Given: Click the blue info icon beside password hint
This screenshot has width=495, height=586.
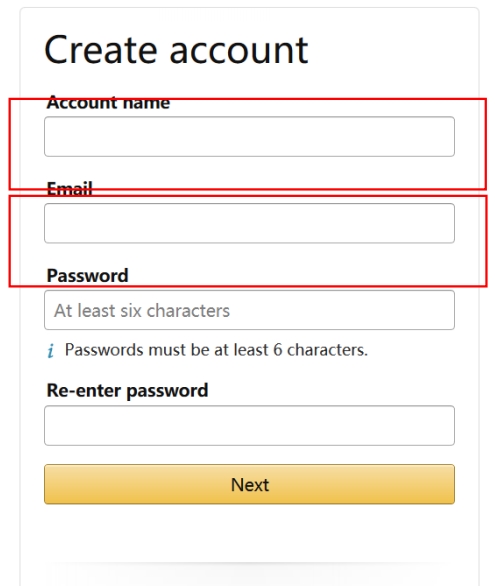Looking at the screenshot, I should (51, 351).
